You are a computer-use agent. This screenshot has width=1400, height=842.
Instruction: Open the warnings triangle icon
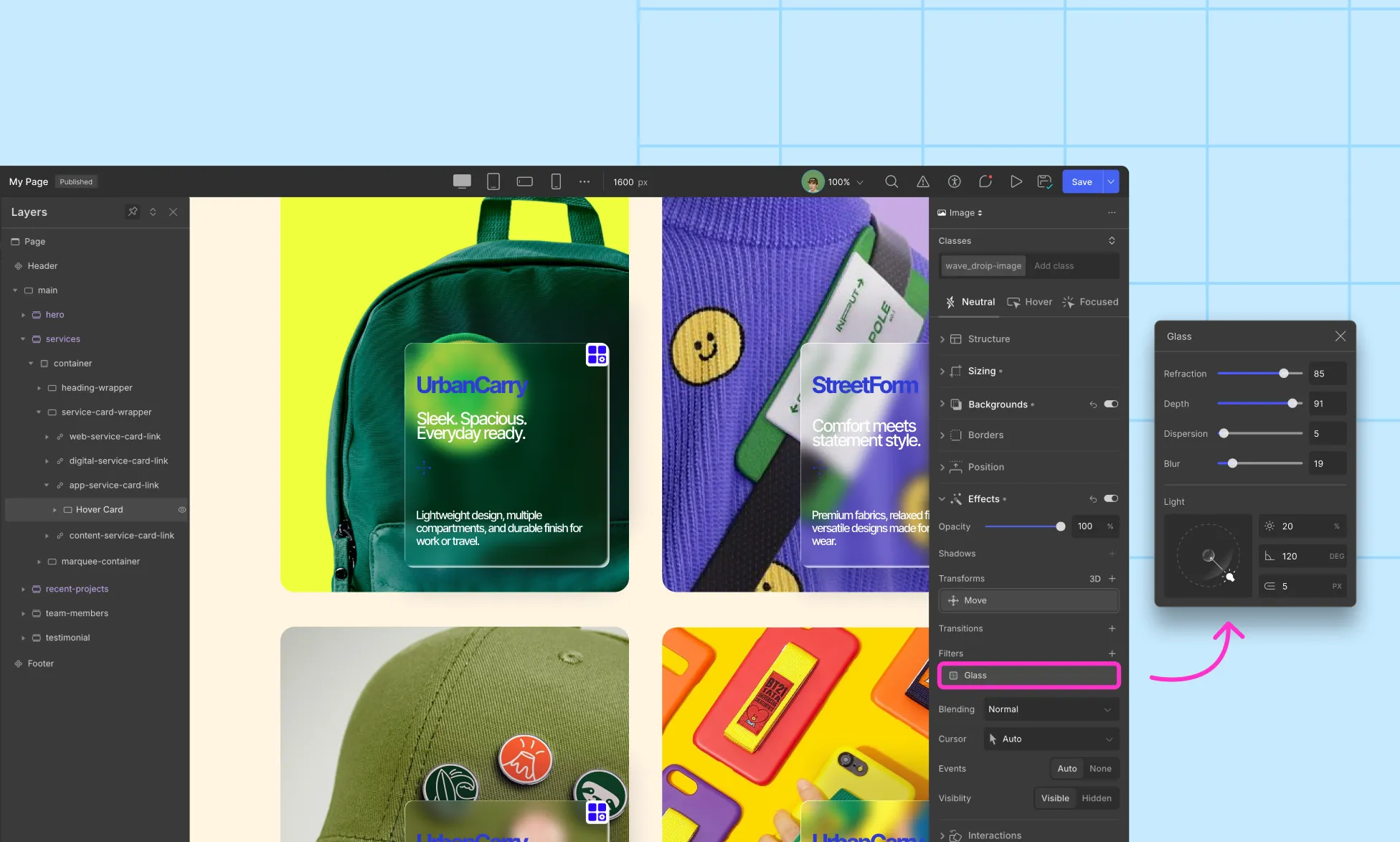(923, 181)
